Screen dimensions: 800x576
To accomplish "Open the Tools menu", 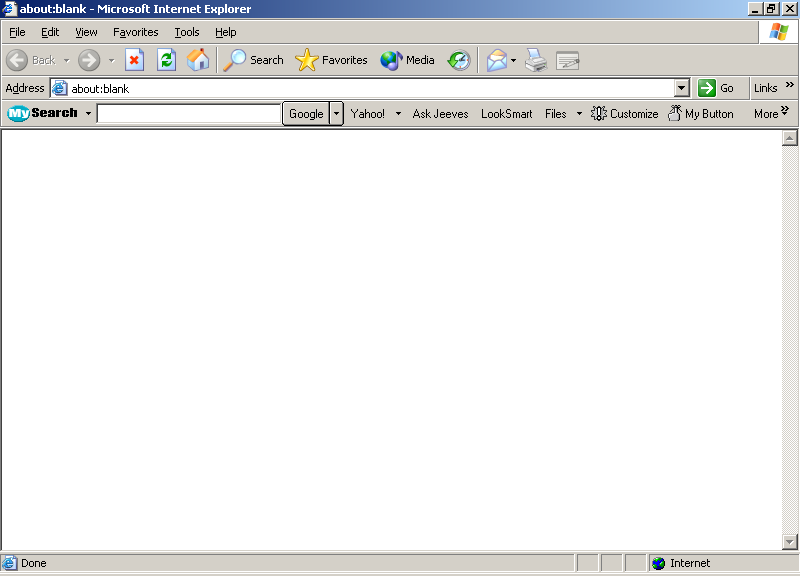I will (x=187, y=32).
